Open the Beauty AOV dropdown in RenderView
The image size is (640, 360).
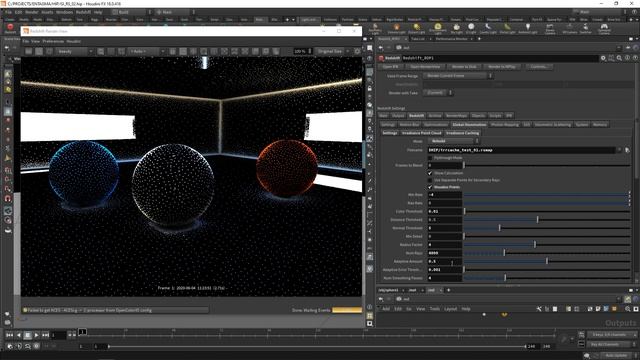(75, 51)
